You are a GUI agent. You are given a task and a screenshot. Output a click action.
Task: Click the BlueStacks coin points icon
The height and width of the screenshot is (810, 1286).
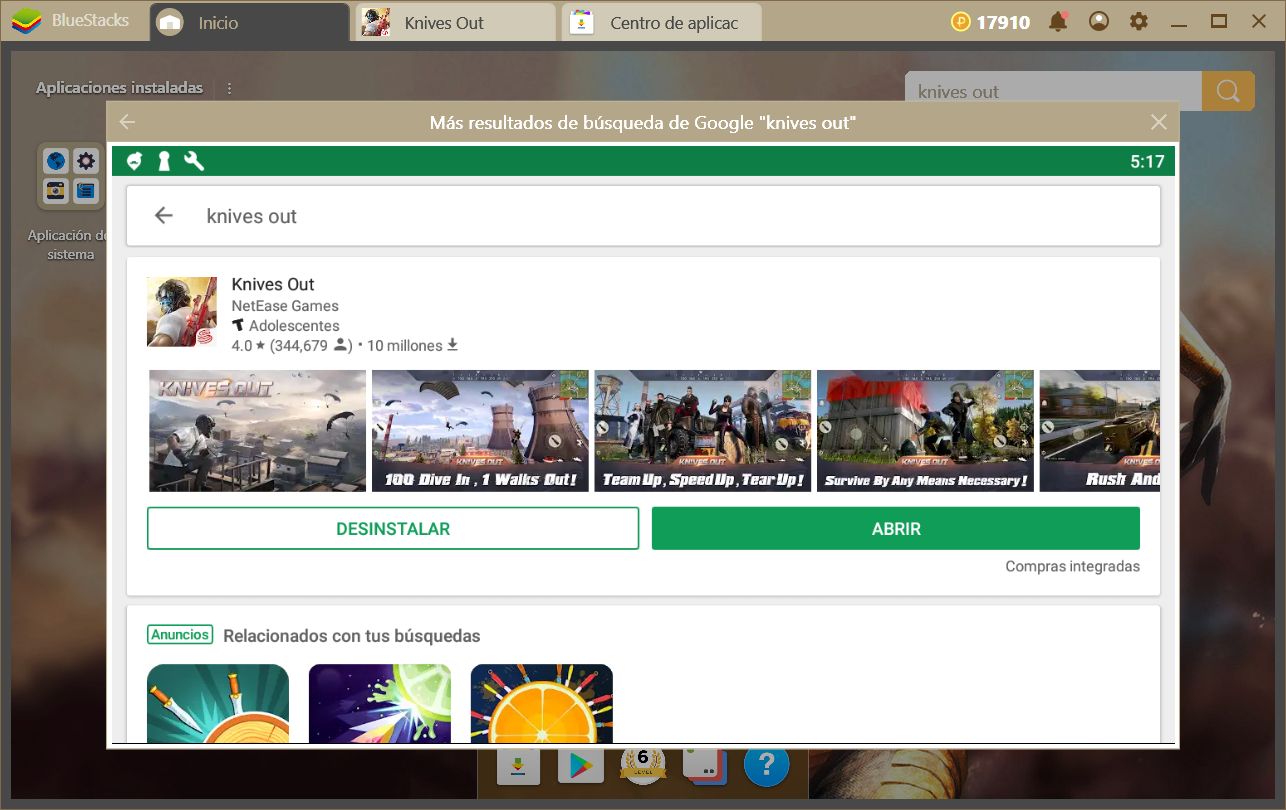(961, 21)
